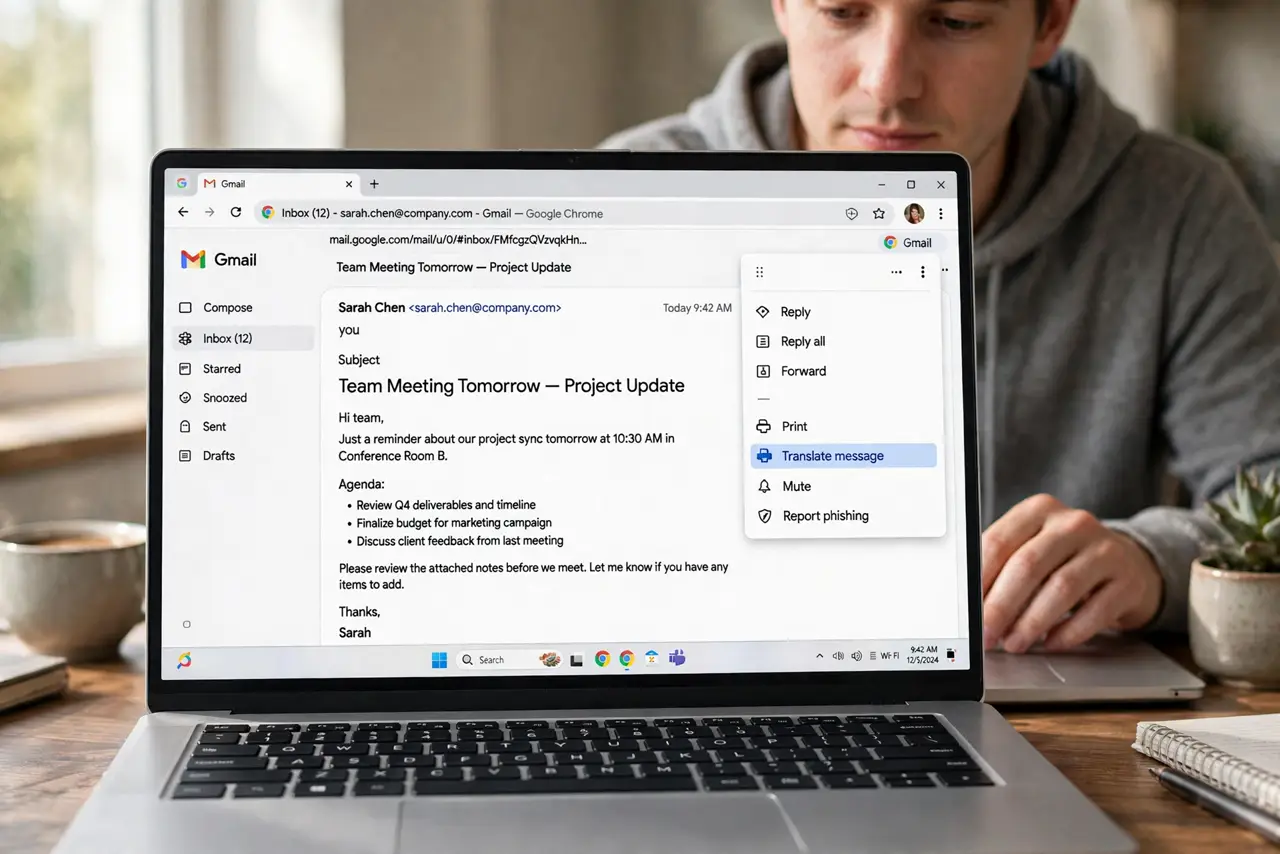Reload the Gmail page
This screenshot has width=1280, height=854.
(x=236, y=213)
